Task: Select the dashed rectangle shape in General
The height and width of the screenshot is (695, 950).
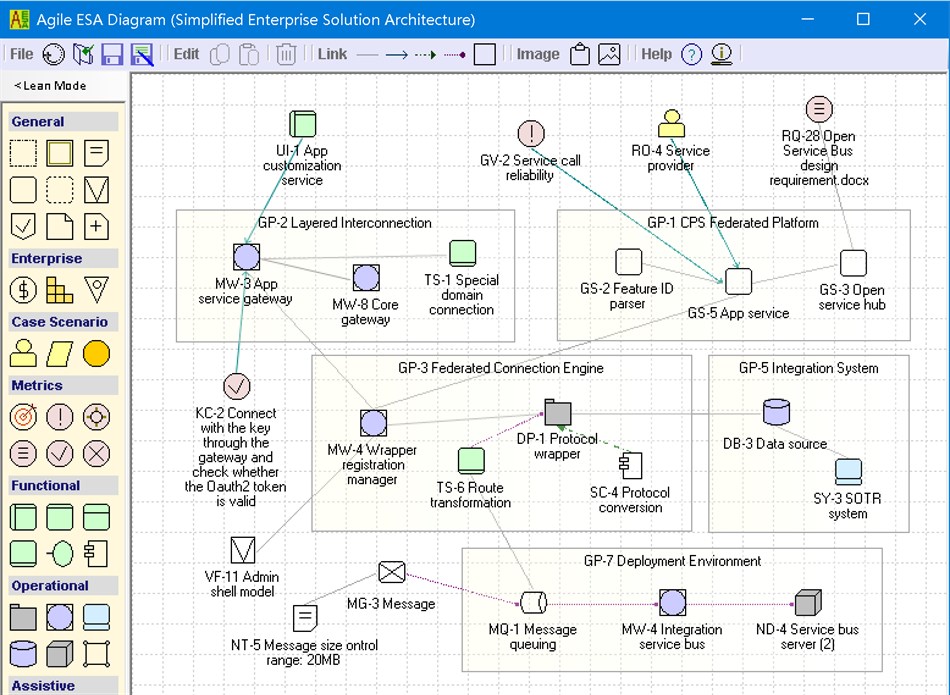Action: pos(23,153)
